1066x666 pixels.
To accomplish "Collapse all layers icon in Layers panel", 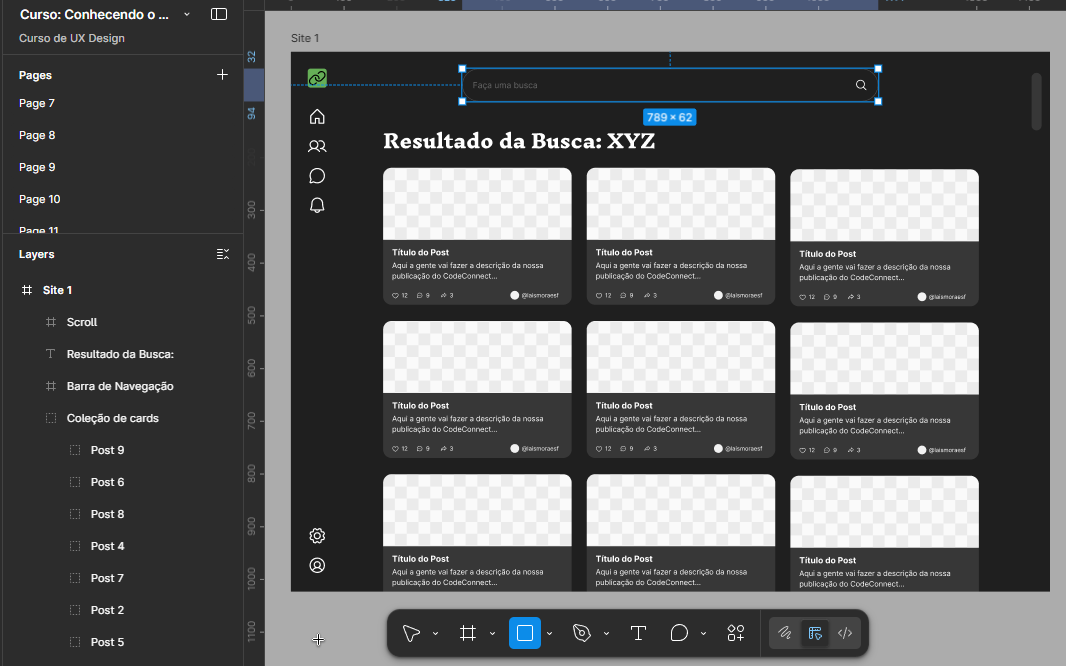I will pyautogui.click(x=222, y=254).
